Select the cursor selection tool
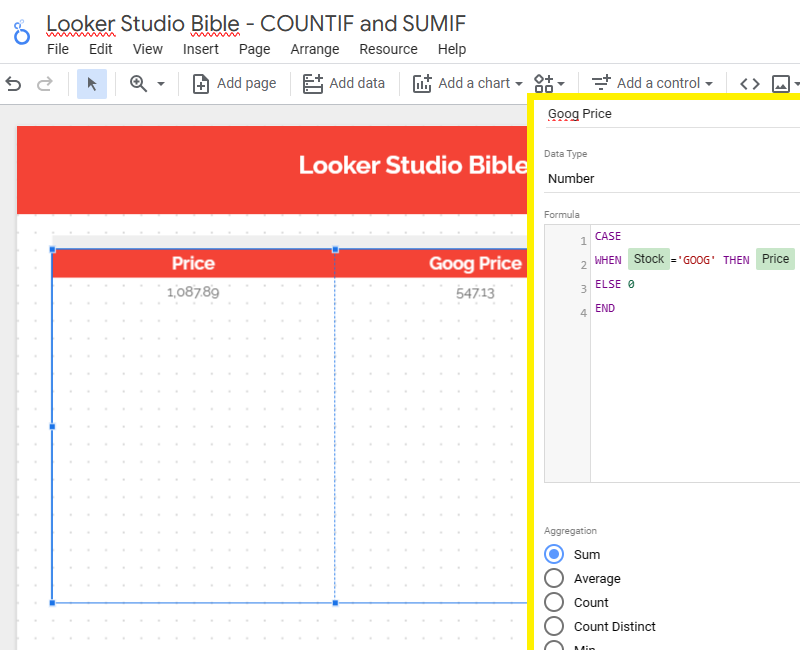The image size is (800, 650). (x=91, y=84)
